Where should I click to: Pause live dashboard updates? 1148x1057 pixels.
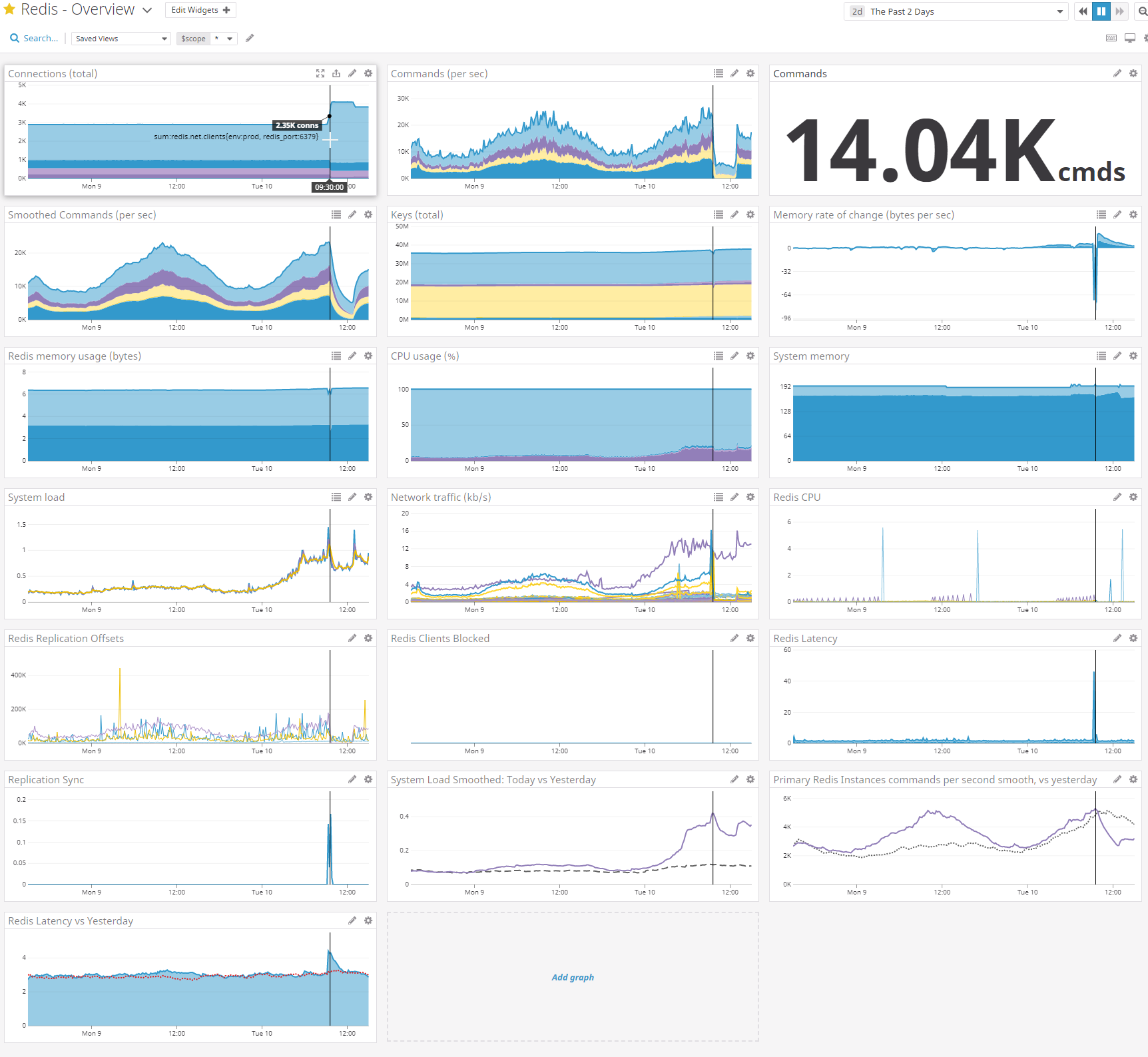pyautogui.click(x=1101, y=11)
